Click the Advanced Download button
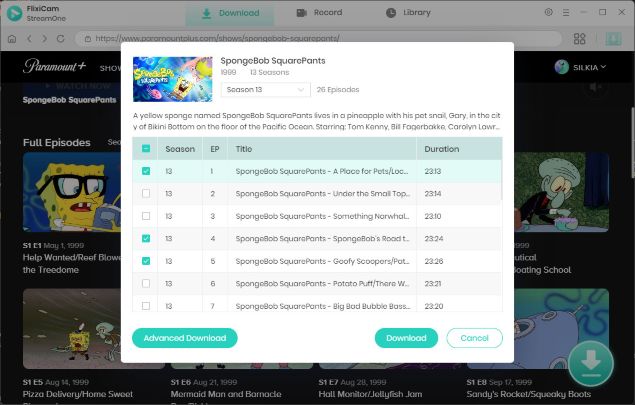This screenshot has width=635, height=405. coord(185,338)
